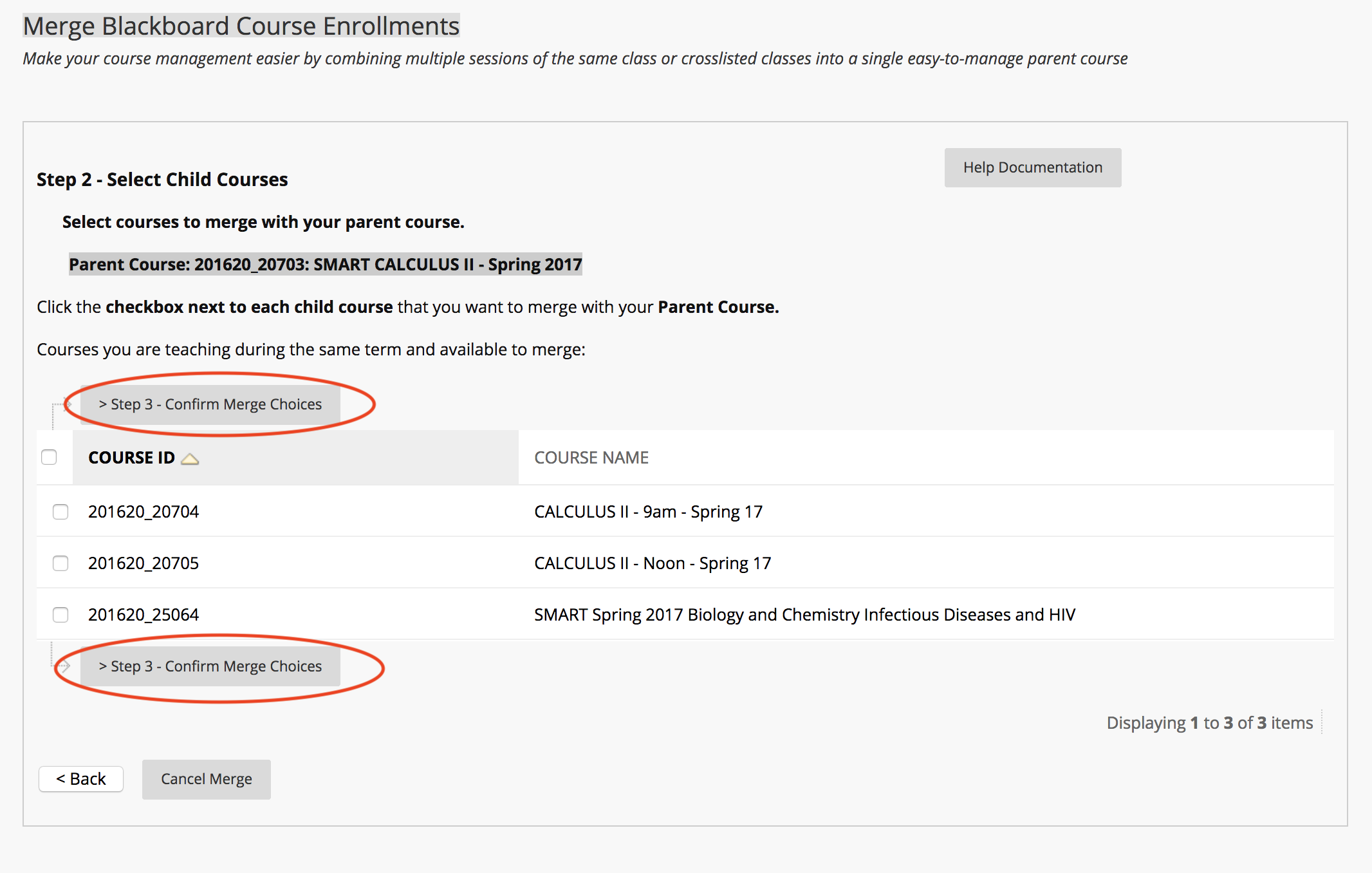Open the Help Documentation button

point(1032,167)
